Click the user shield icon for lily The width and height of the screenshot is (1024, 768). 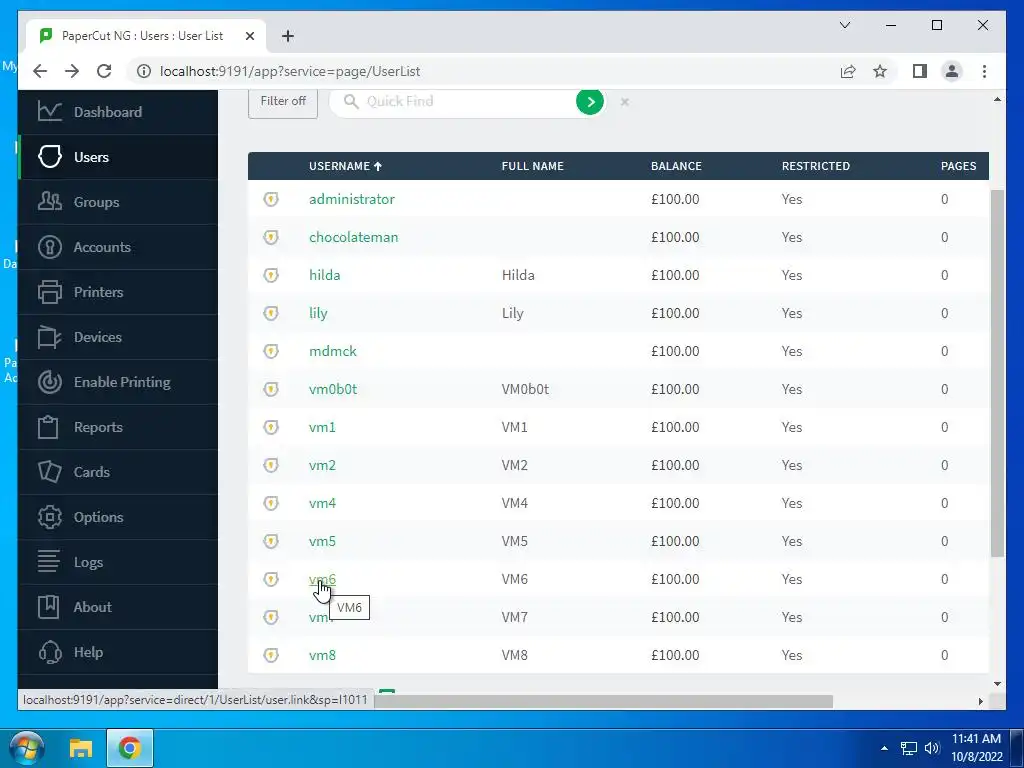click(271, 313)
